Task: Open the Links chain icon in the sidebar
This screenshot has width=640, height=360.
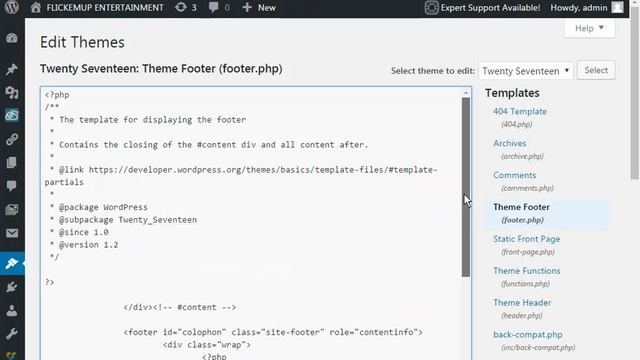Action: (x=12, y=139)
